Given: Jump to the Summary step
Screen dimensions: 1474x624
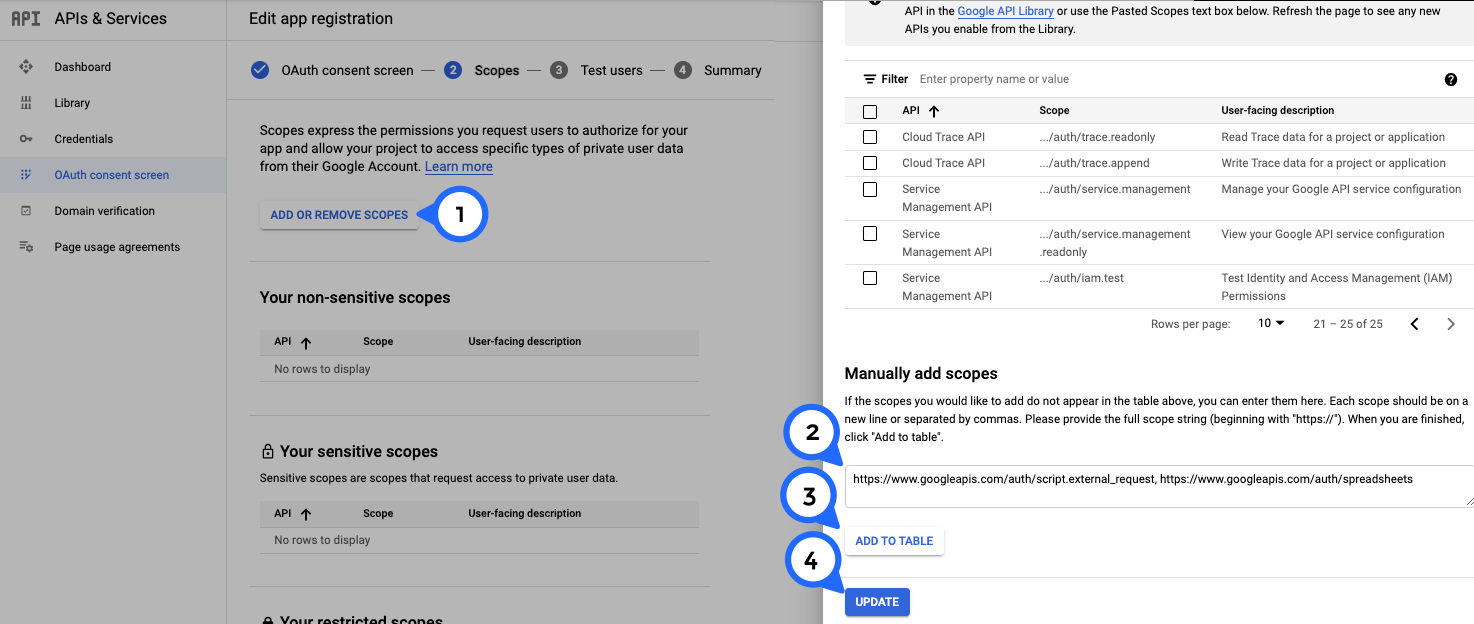Looking at the screenshot, I should click(x=733, y=70).
